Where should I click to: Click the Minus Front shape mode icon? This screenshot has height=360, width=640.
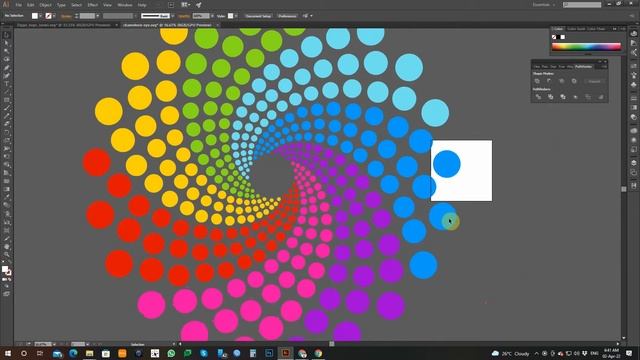[x=549, y=81]
